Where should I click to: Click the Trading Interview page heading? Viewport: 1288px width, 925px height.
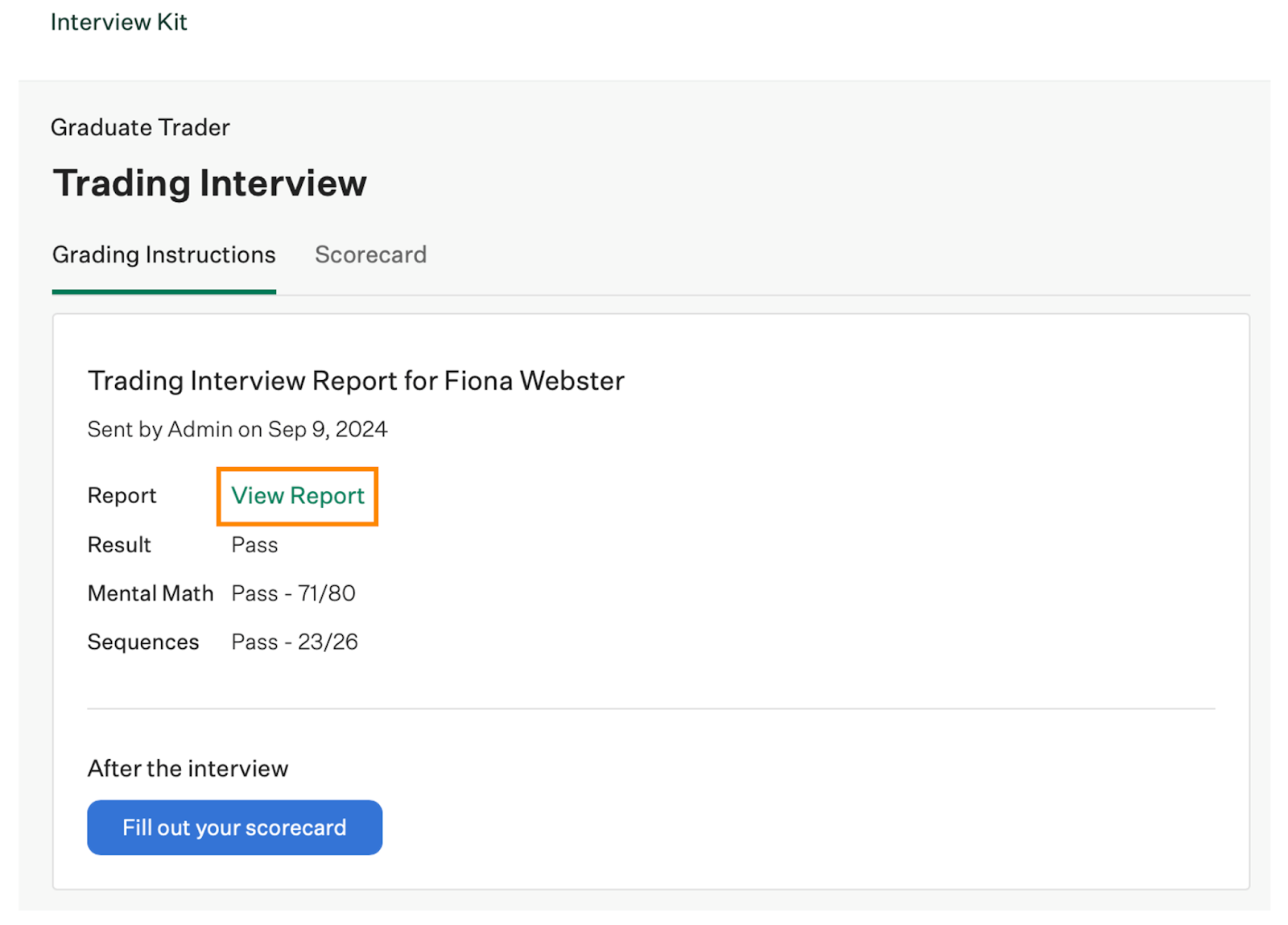click(209, 183)
